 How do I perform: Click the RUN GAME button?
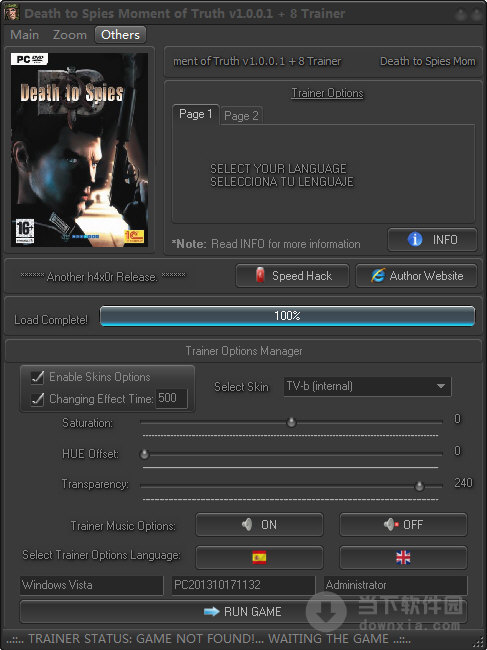click(x=243, y=611)
